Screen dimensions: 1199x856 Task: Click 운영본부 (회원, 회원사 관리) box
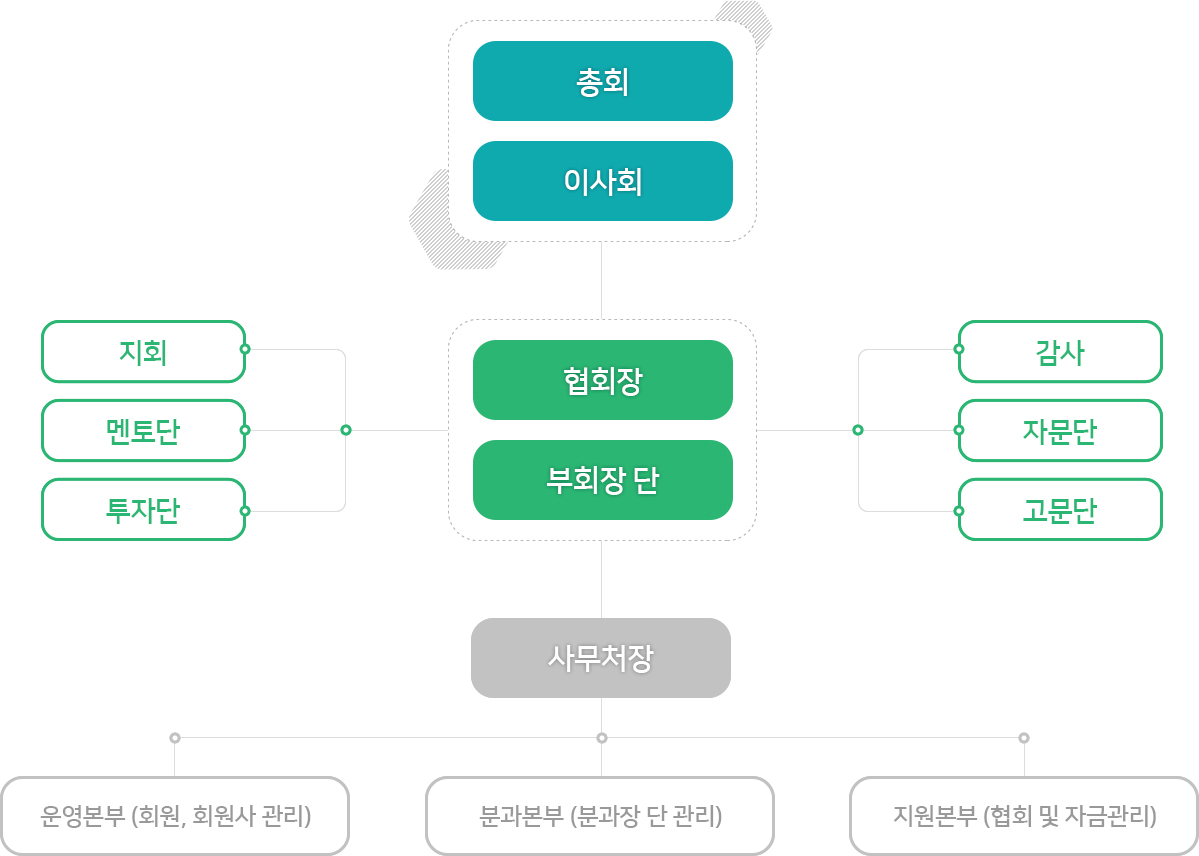[x=175, y=816]
